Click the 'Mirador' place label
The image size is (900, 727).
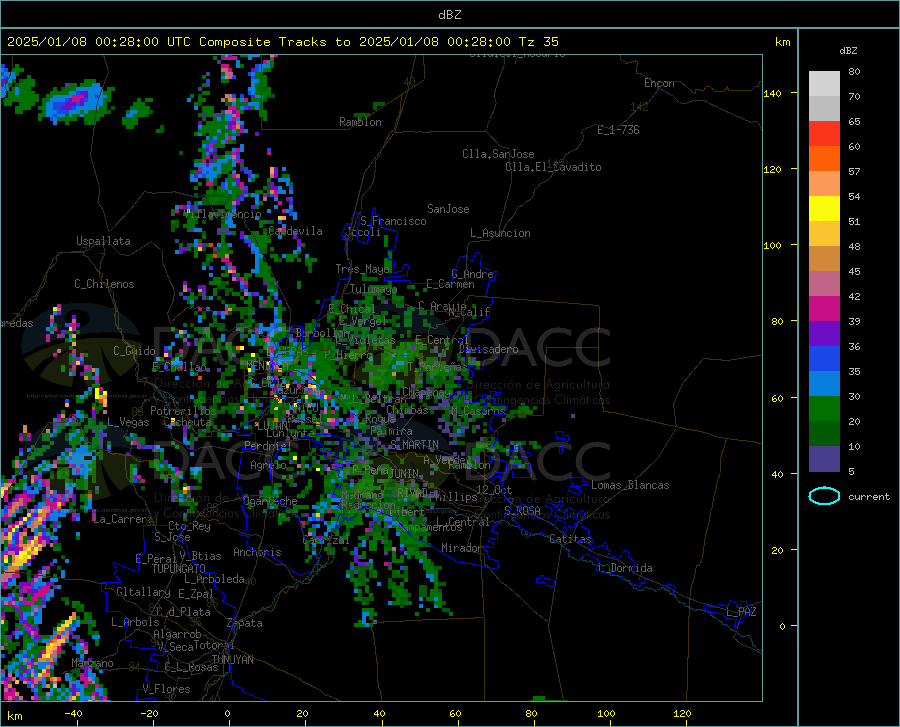pyautogui.click(x=461, y=548)
